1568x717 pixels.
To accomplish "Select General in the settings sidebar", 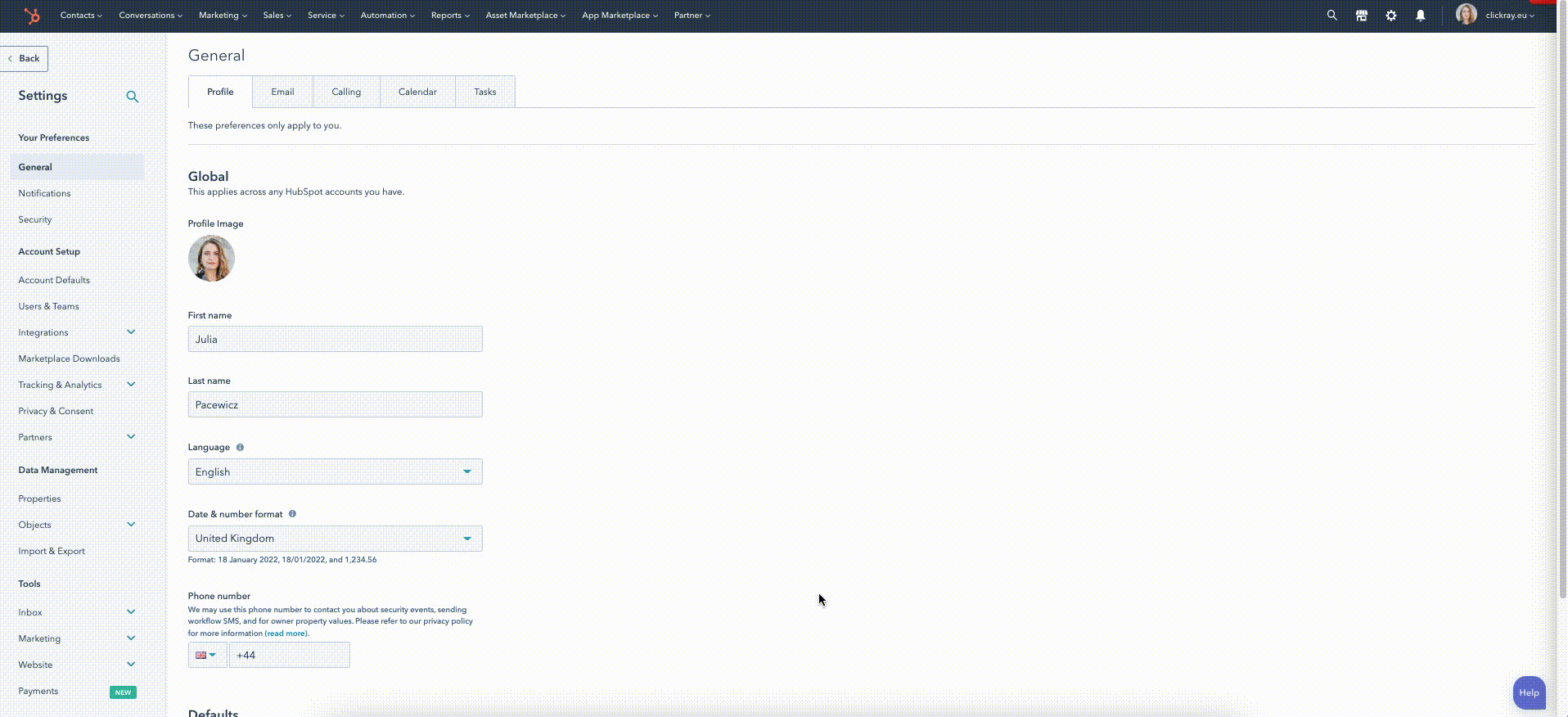I will (77, 167).
